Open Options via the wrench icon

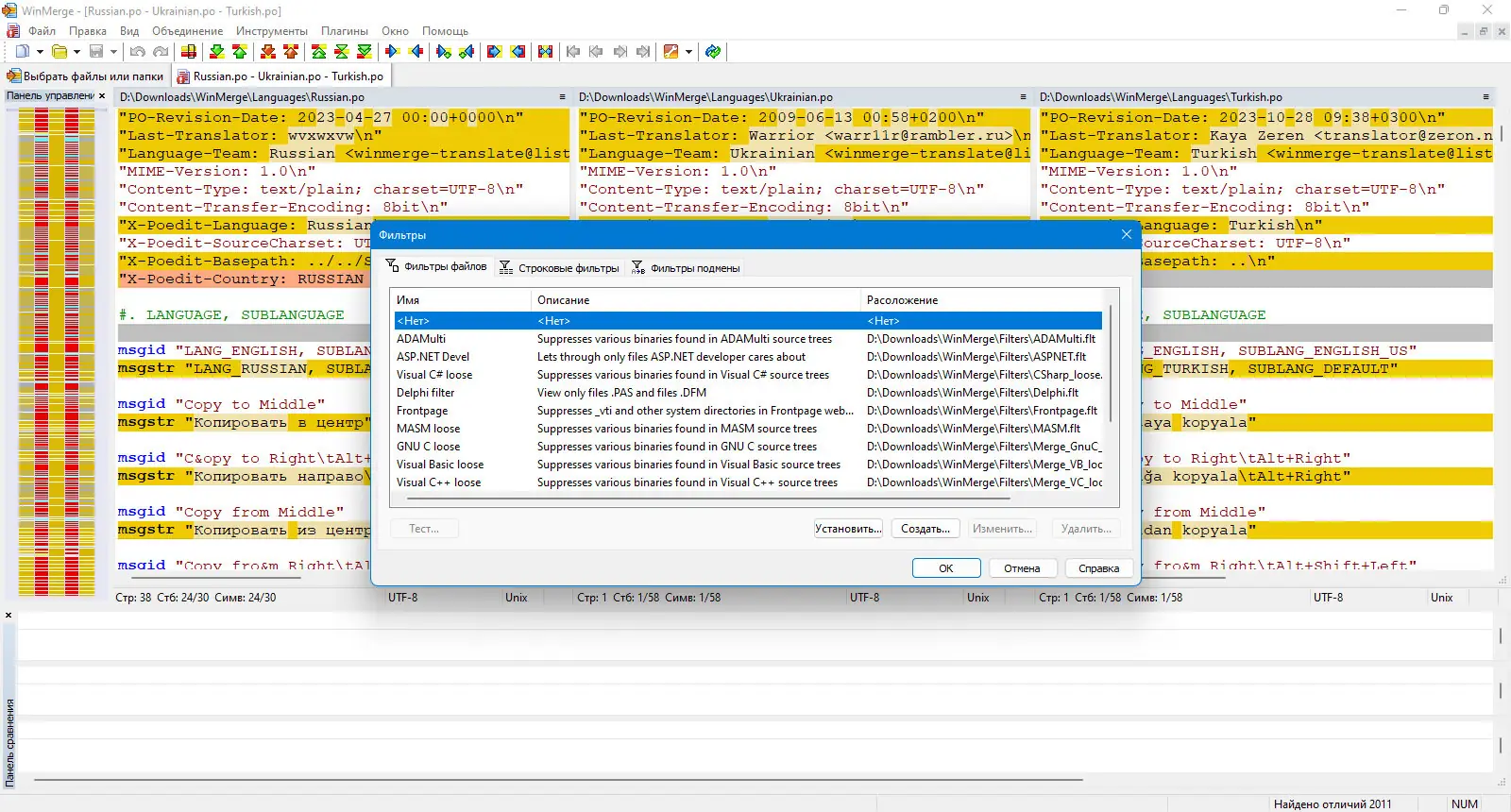pos(671,52)
